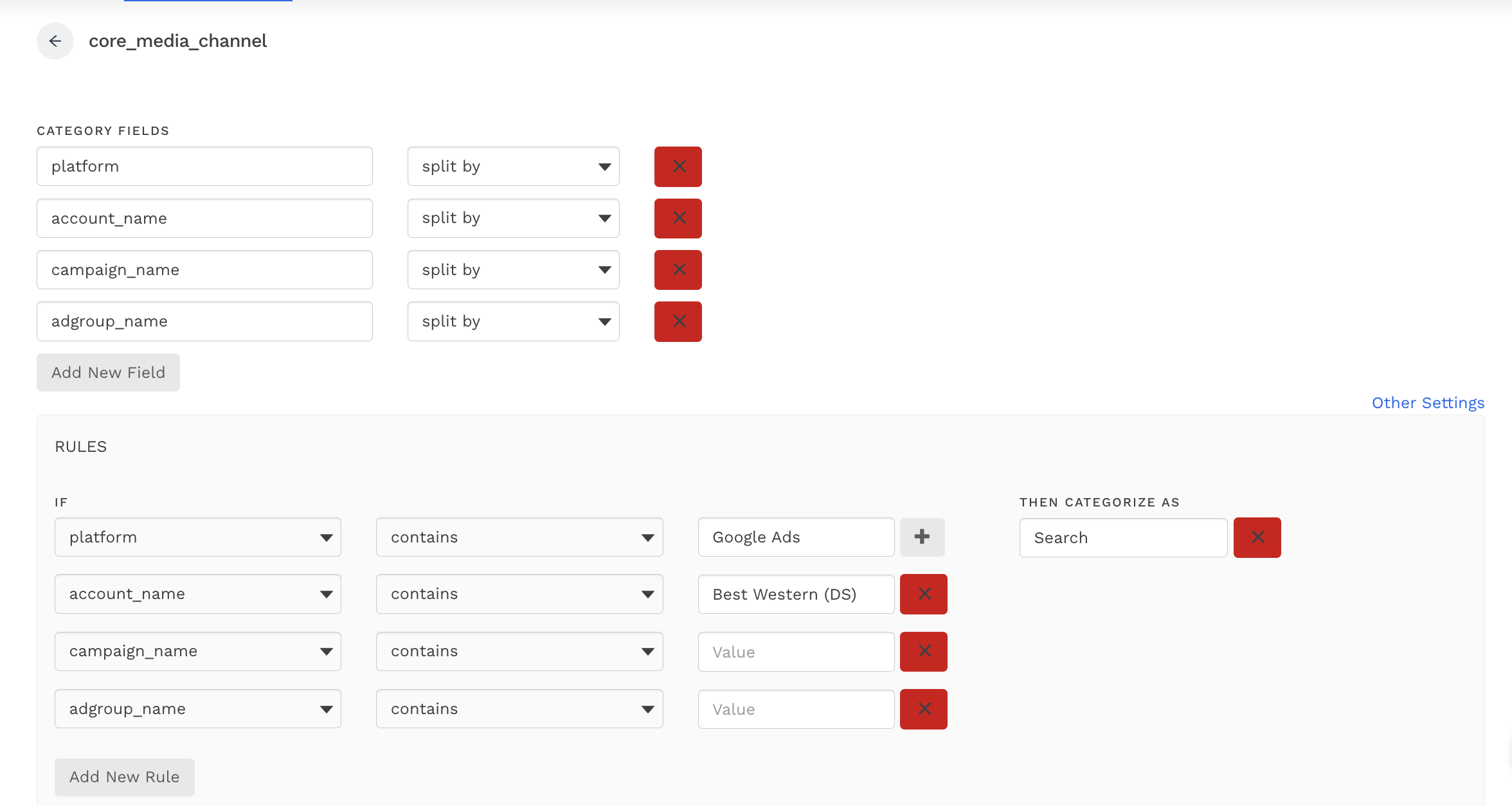Click the Add New Rule button
The width and height of the screenshot is (1512, 806).
pyautogui.click(x=124, y=776)
